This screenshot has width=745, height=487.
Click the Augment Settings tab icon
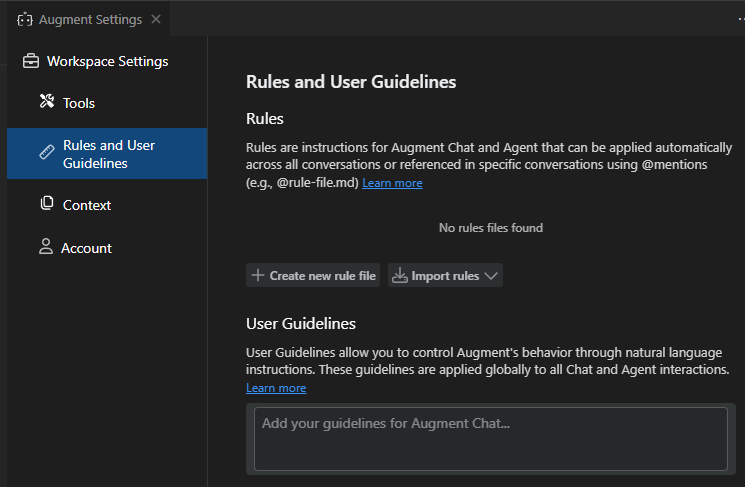coord(25,20)
